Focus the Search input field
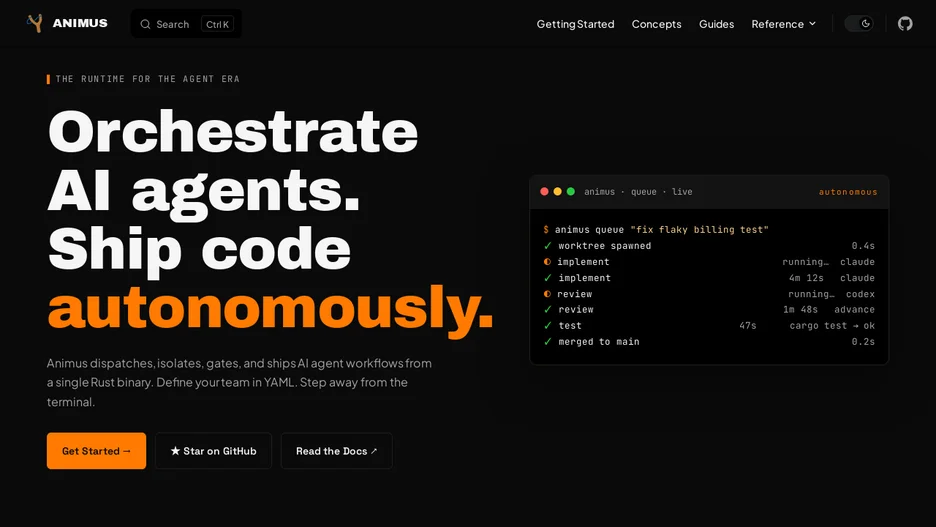Image resolution: width=936 pixels, height=527 pixels. point(186,24)
